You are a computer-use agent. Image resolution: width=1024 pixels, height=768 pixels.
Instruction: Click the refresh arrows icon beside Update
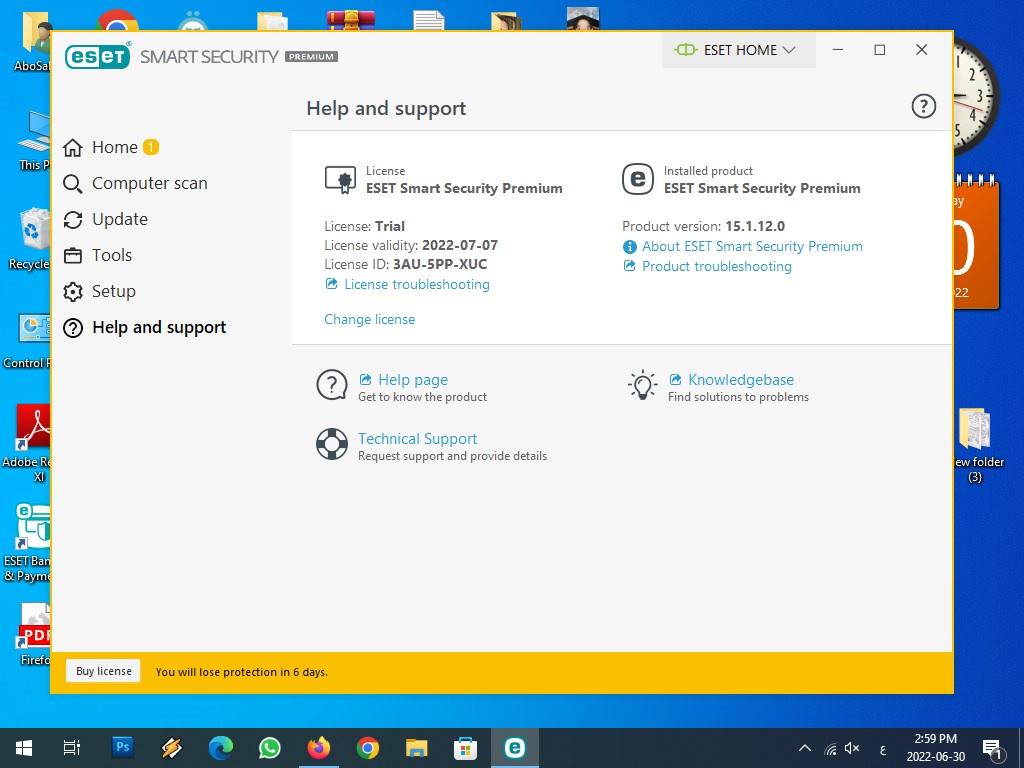click(x=72, y=219)
